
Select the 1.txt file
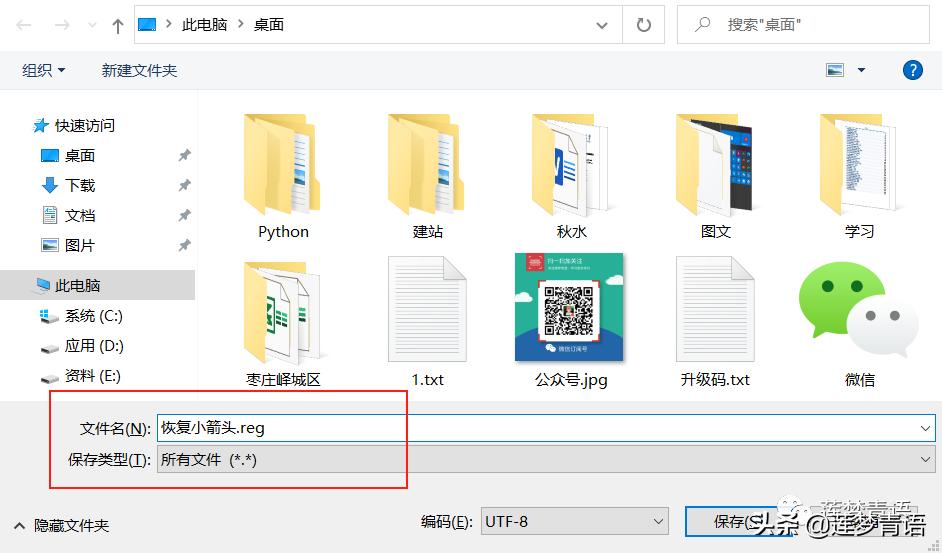coord(427,323)
